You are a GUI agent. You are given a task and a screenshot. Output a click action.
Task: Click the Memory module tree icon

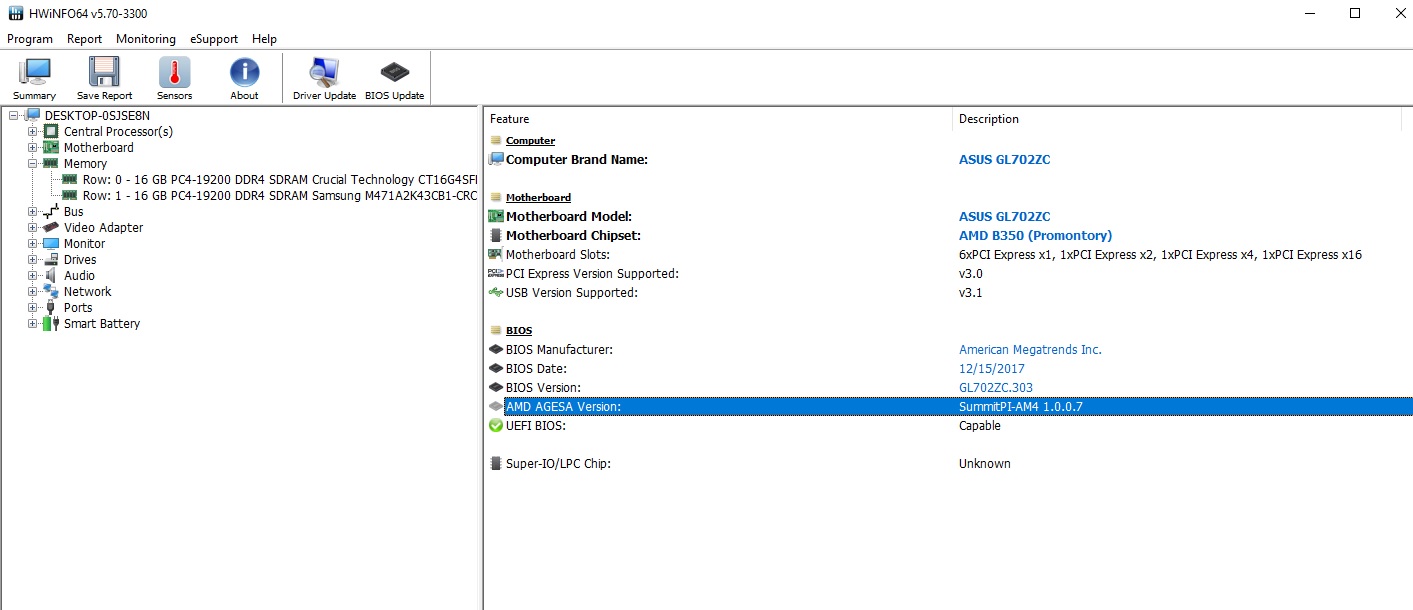[51, 163]
